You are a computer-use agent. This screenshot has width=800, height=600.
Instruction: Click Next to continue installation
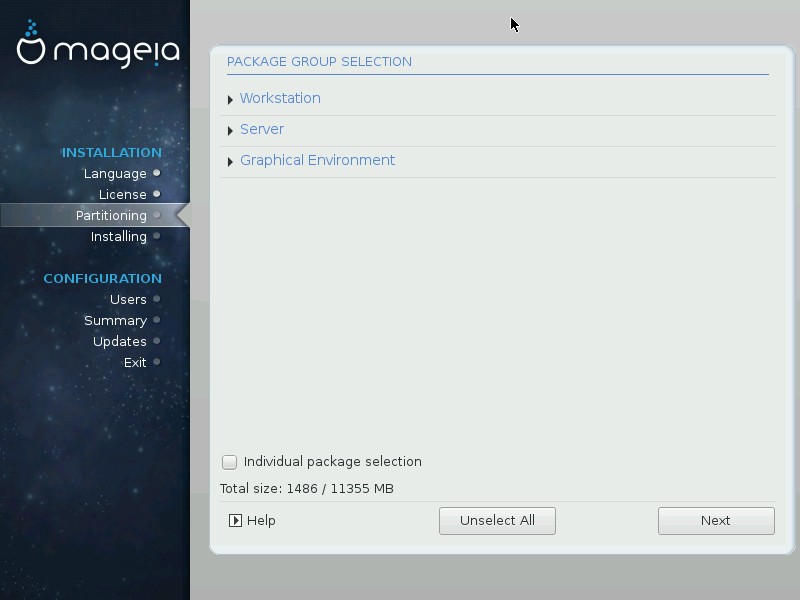(716, 521)
